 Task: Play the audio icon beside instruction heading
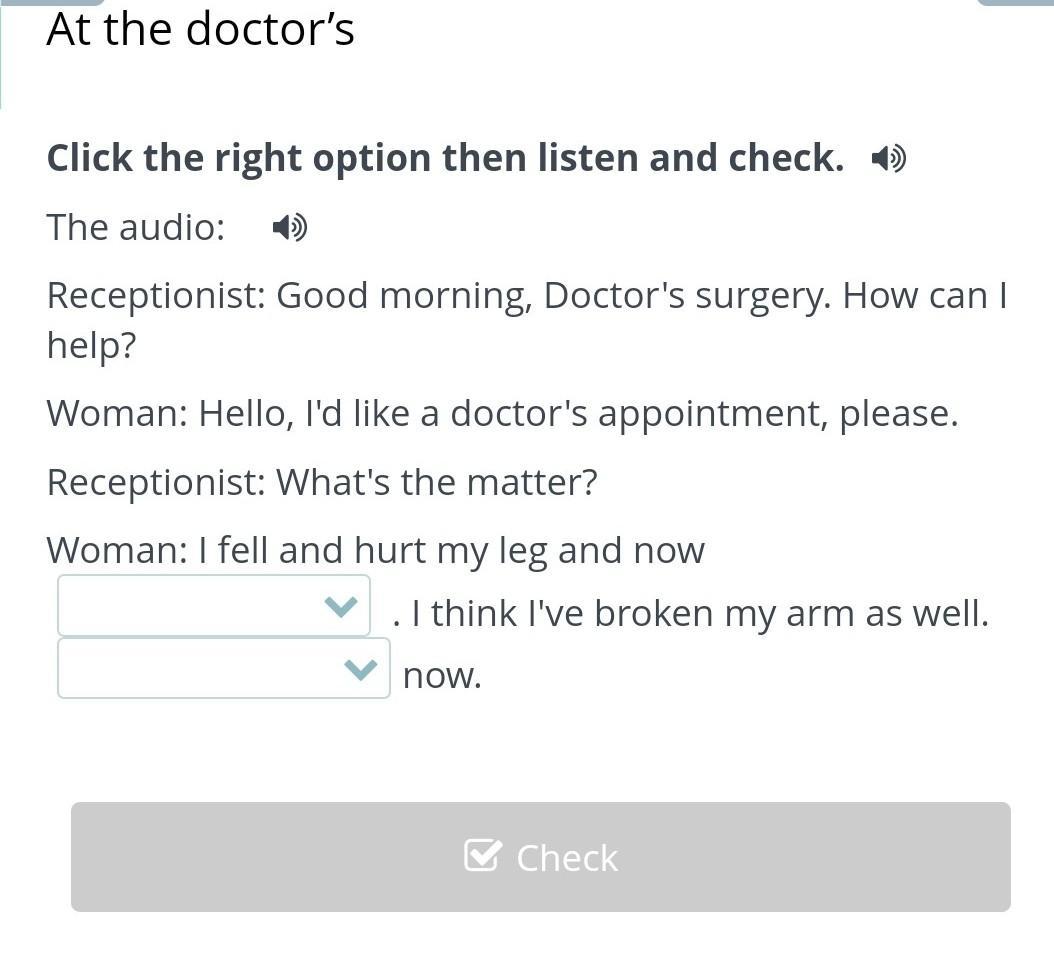click(888, 158)
